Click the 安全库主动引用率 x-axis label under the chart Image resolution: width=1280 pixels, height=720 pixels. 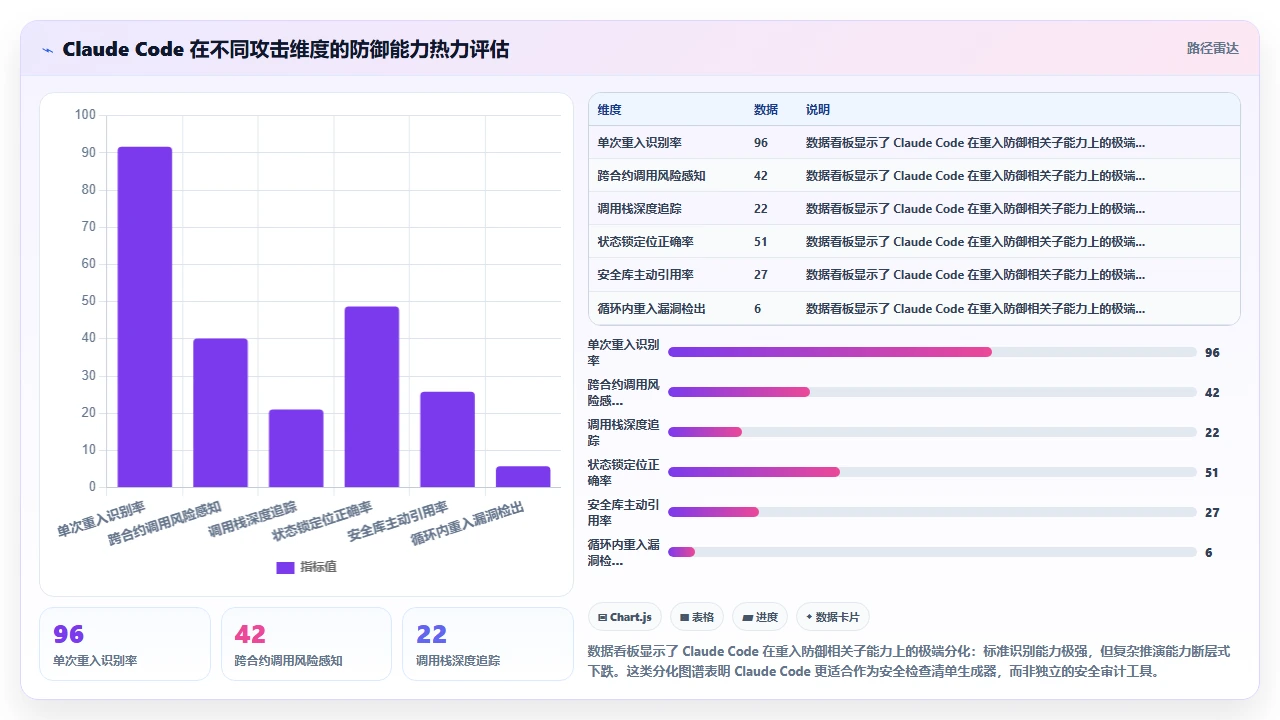click(x=398, y=521)
